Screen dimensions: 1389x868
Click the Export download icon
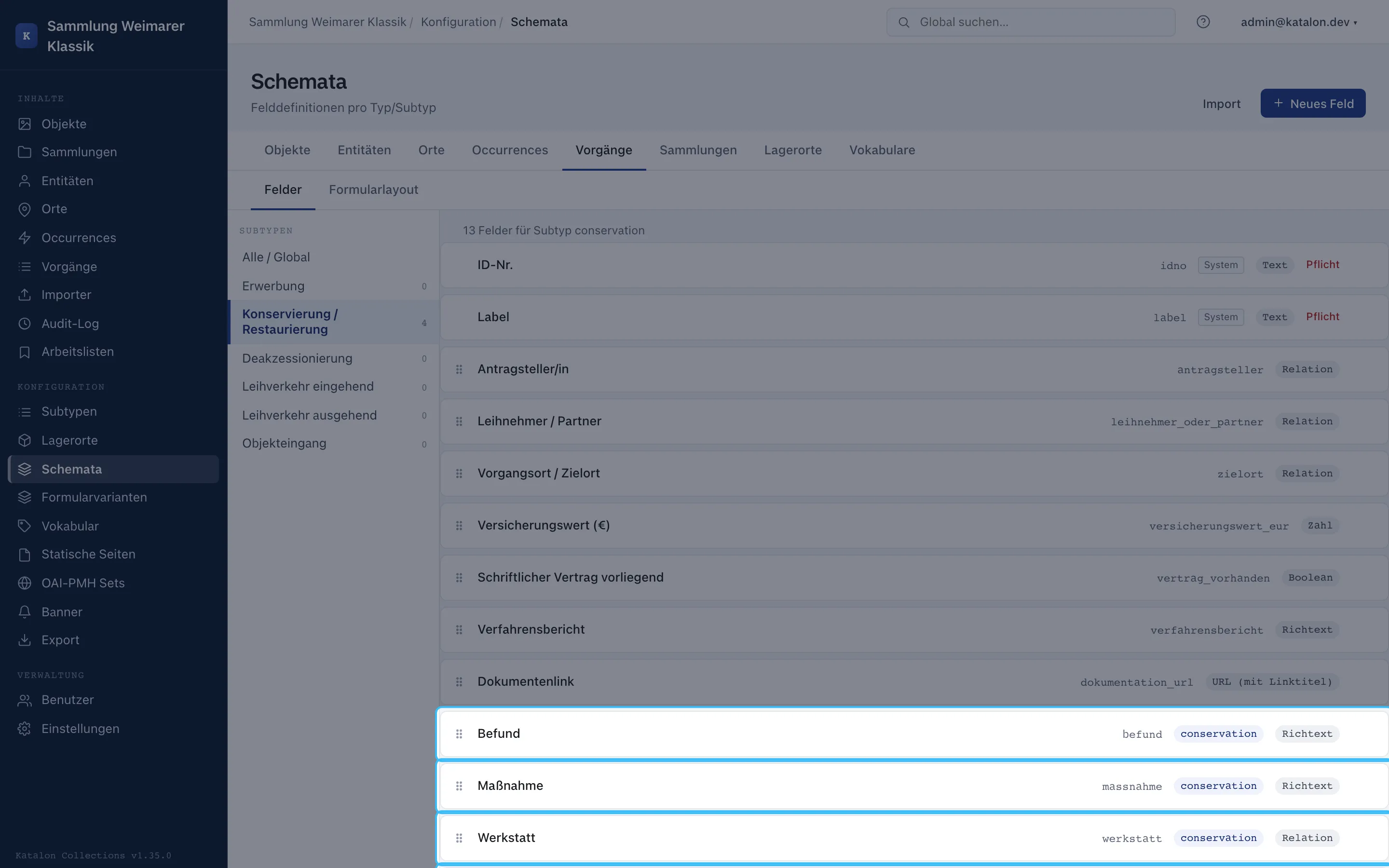pyautogui.click(x=24, y=640)
